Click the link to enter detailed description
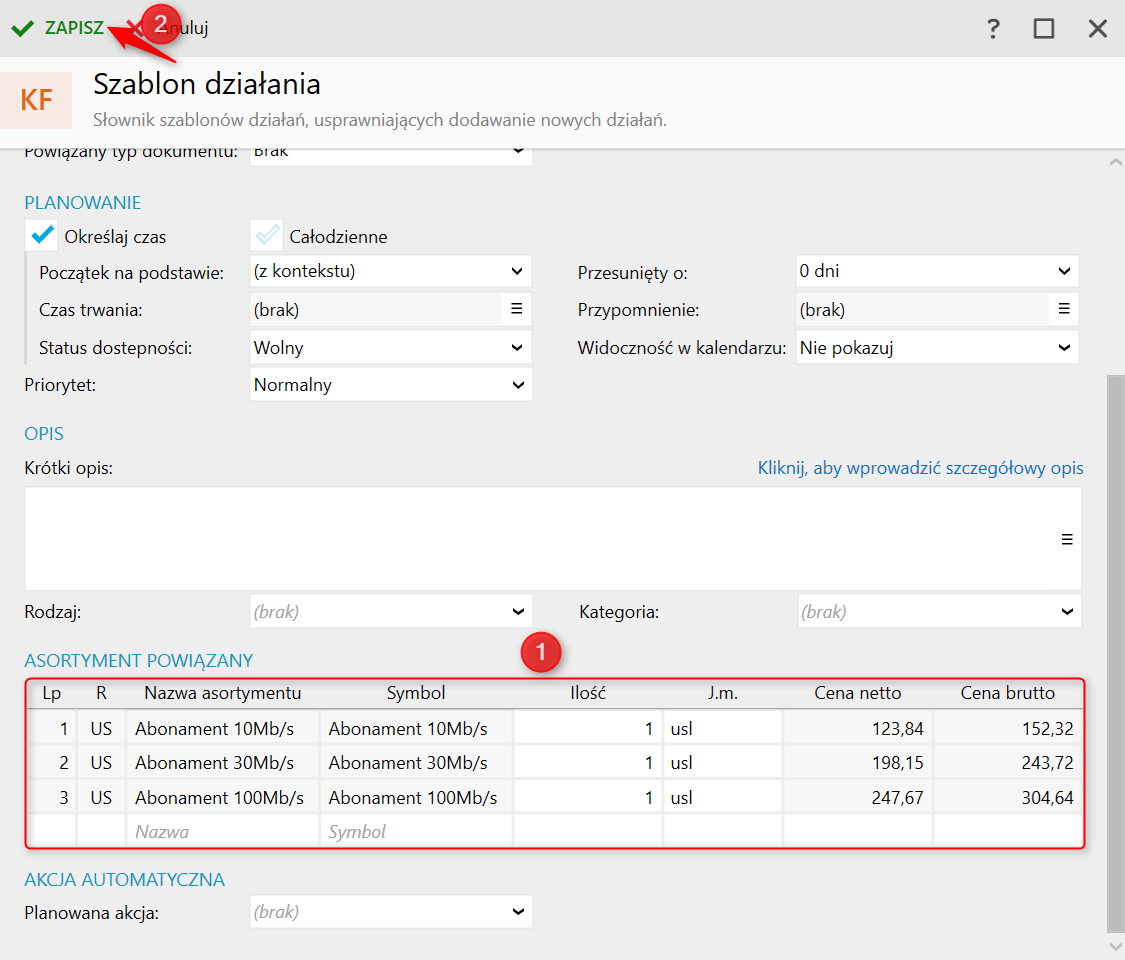This screenshot has height=960, width=1125. pyautogui.click(x=920, y=468)
